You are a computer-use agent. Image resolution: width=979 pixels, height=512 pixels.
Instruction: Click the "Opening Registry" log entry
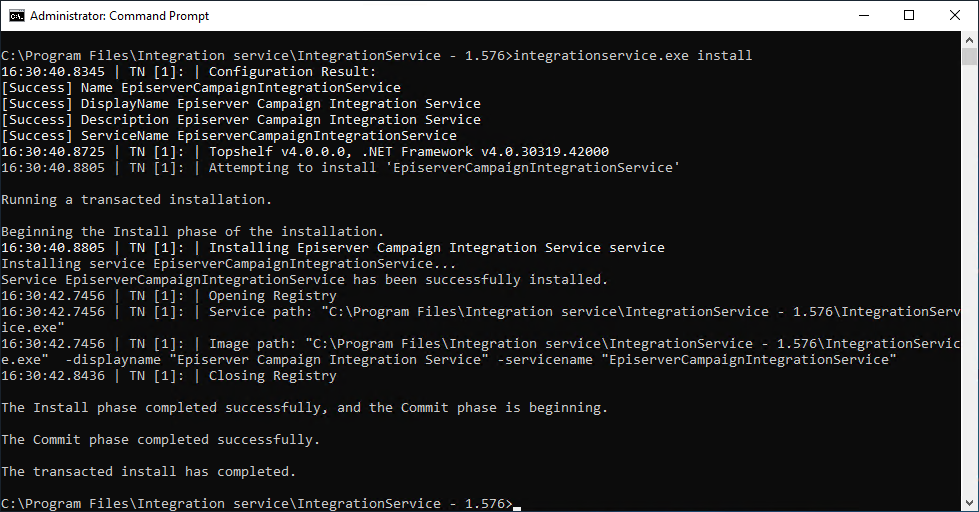tap(272, 296)
